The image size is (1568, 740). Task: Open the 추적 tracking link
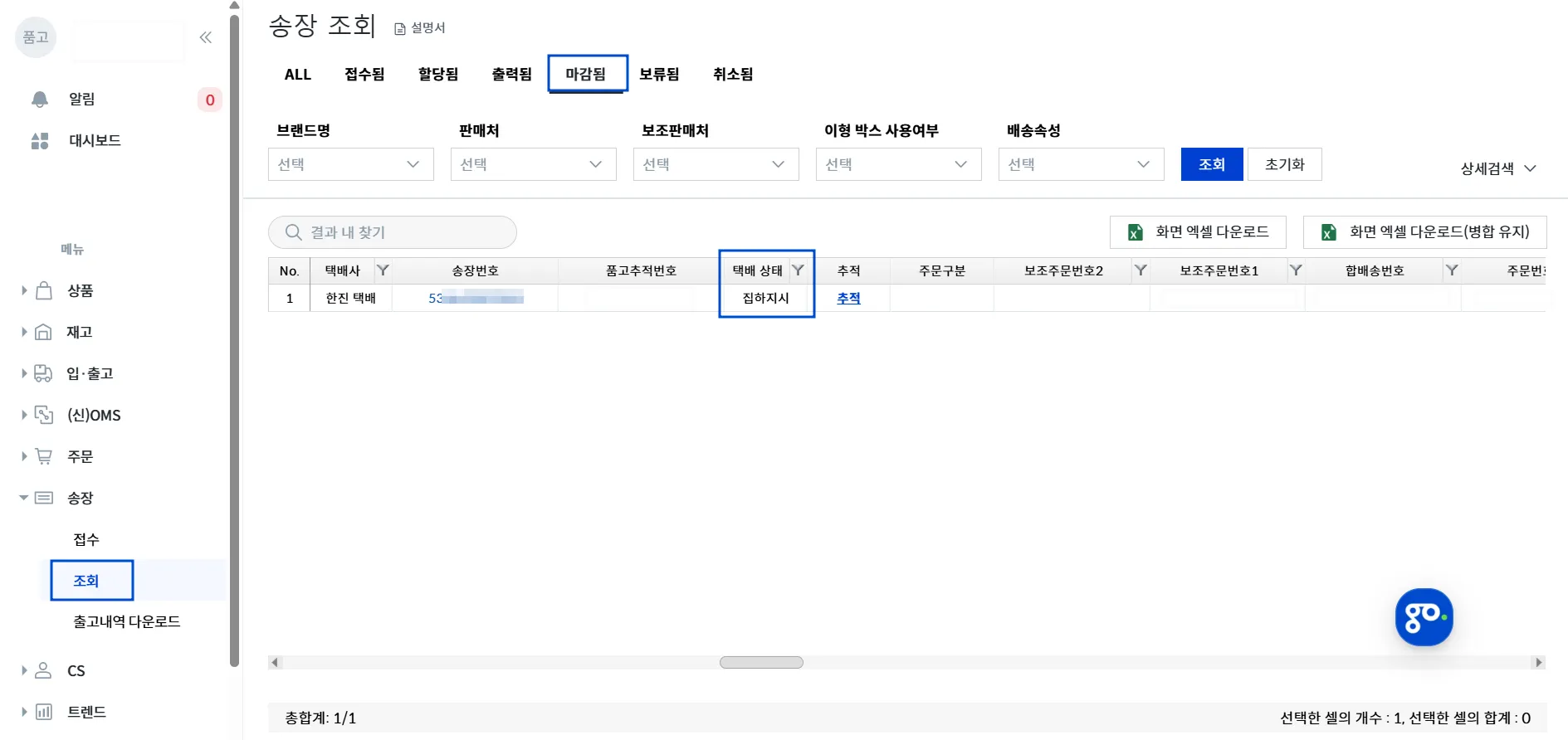point(848,298)
